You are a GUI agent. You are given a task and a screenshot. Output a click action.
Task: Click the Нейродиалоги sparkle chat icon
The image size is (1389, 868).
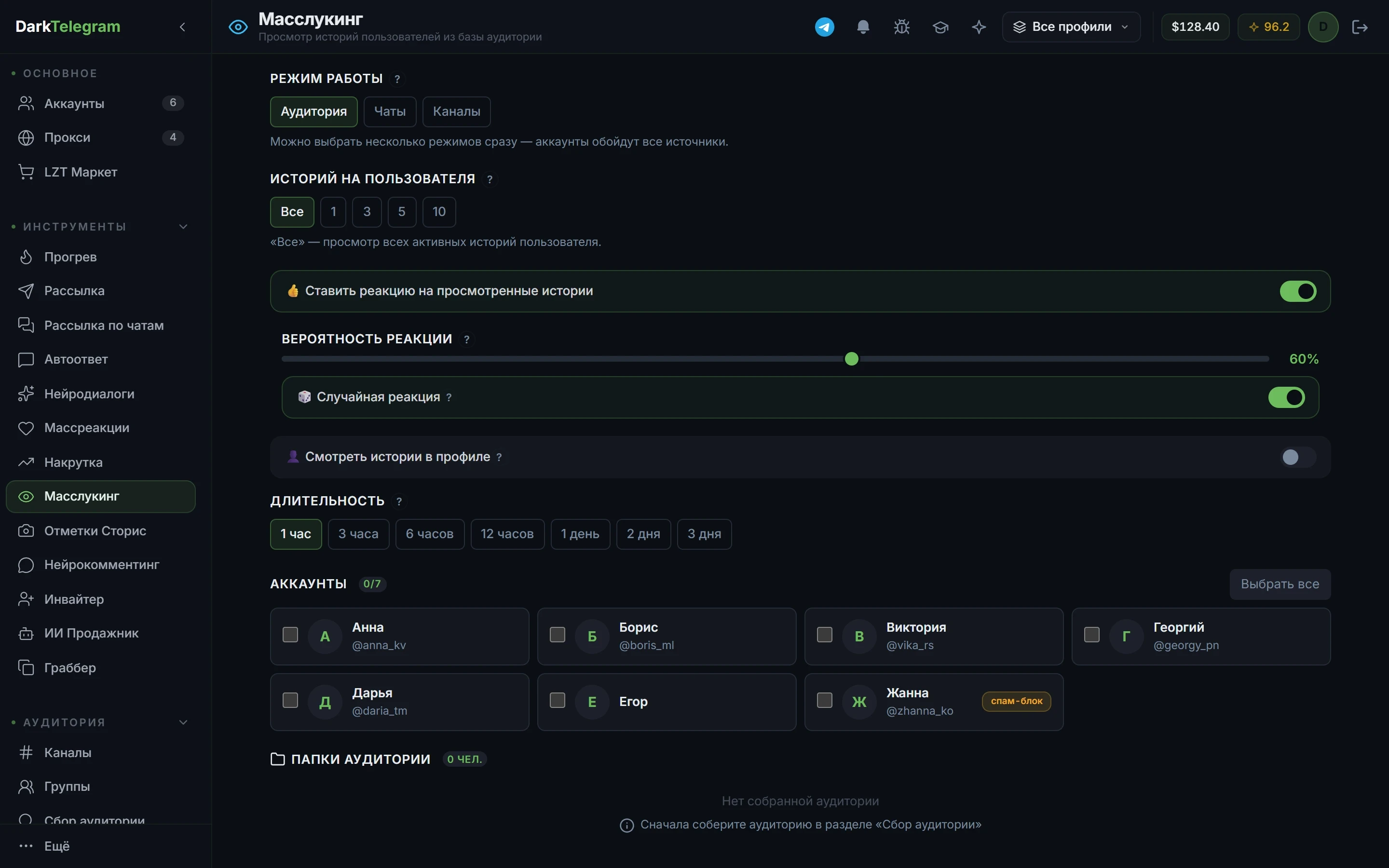pos(26,394)
